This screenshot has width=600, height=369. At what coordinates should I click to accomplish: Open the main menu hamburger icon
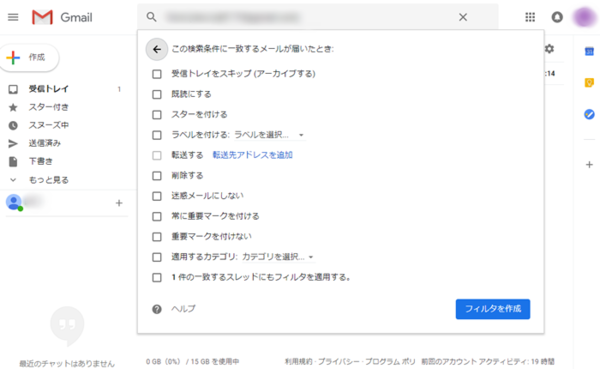point(13,17)
